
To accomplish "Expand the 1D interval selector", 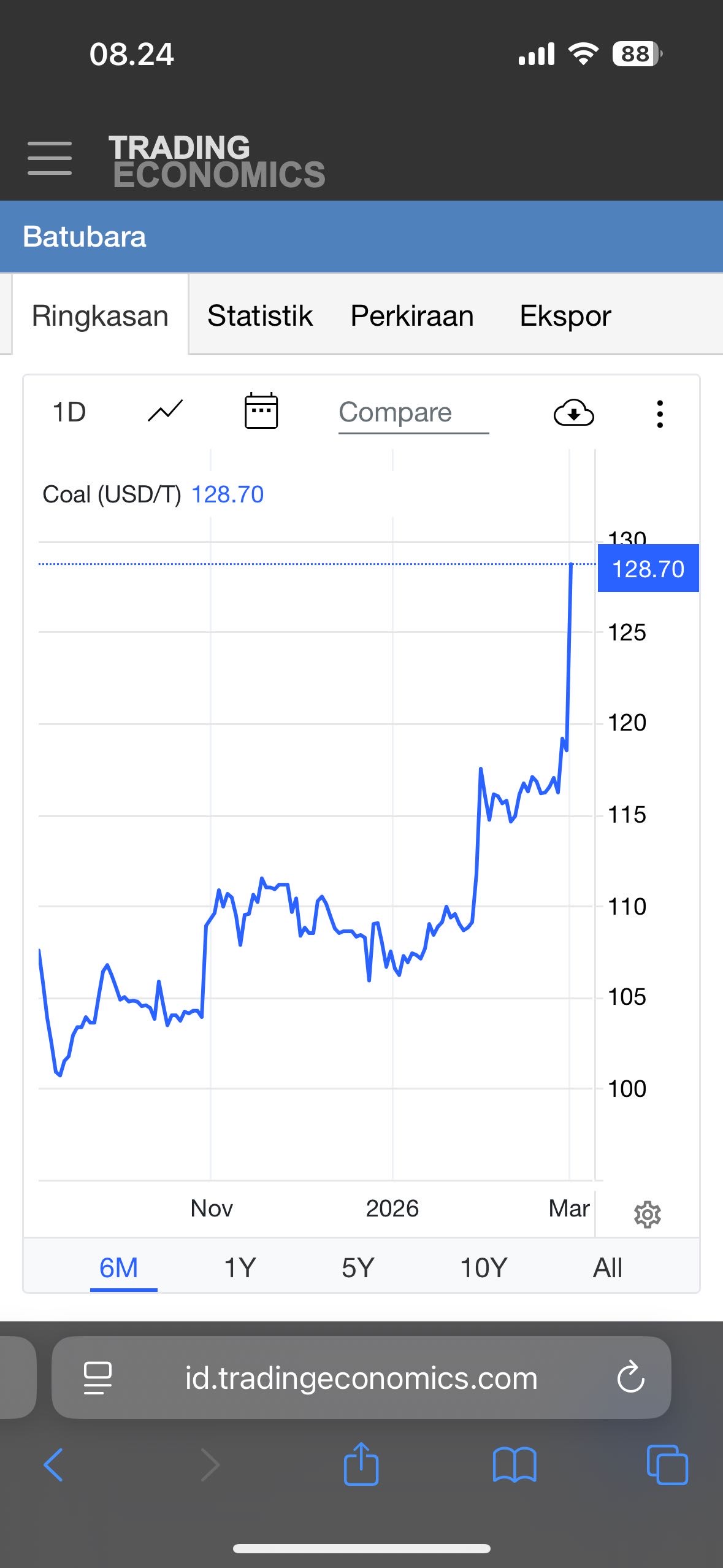I will click(69, 412).
